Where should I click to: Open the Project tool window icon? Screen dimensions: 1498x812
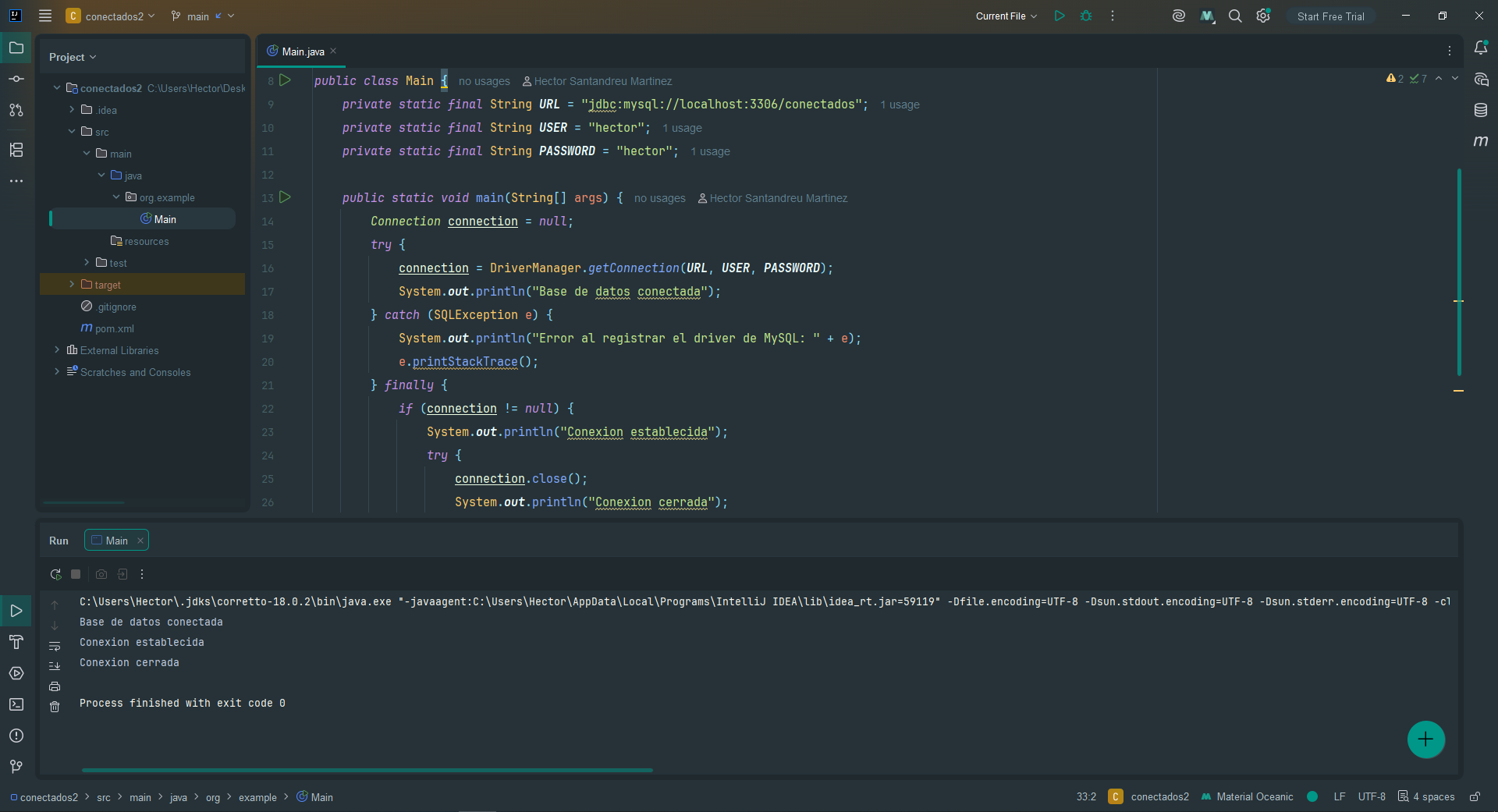pyautogui.click(x=16, y=48)
